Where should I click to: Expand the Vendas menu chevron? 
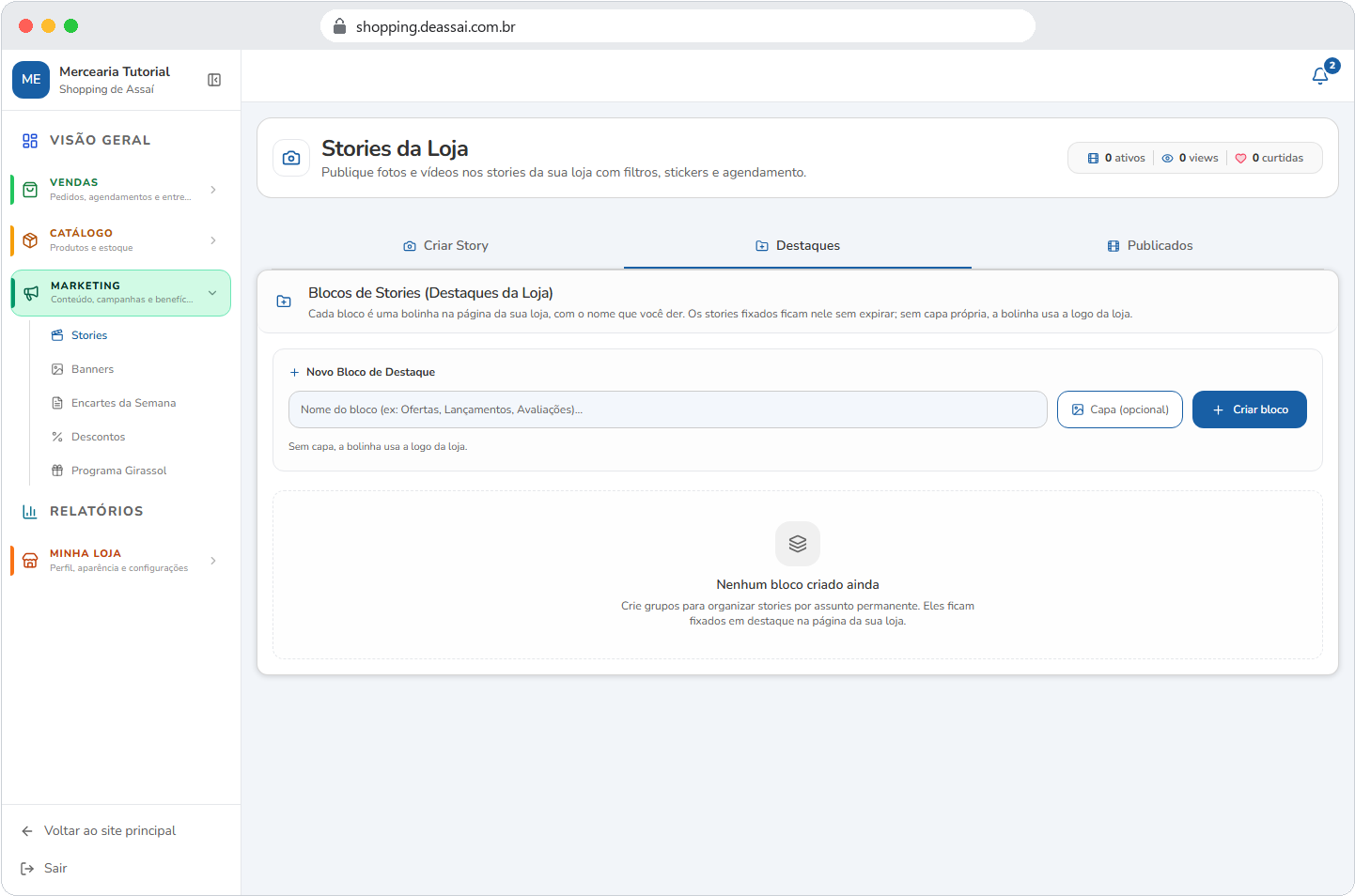pos(213,190)
